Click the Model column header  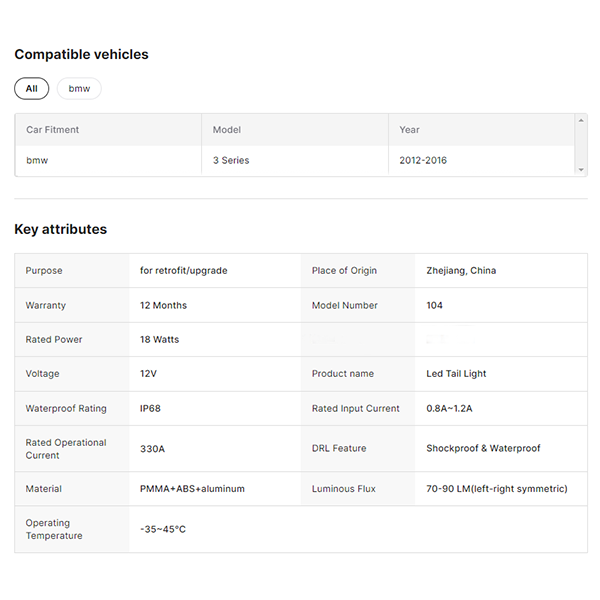pos(227,130)
